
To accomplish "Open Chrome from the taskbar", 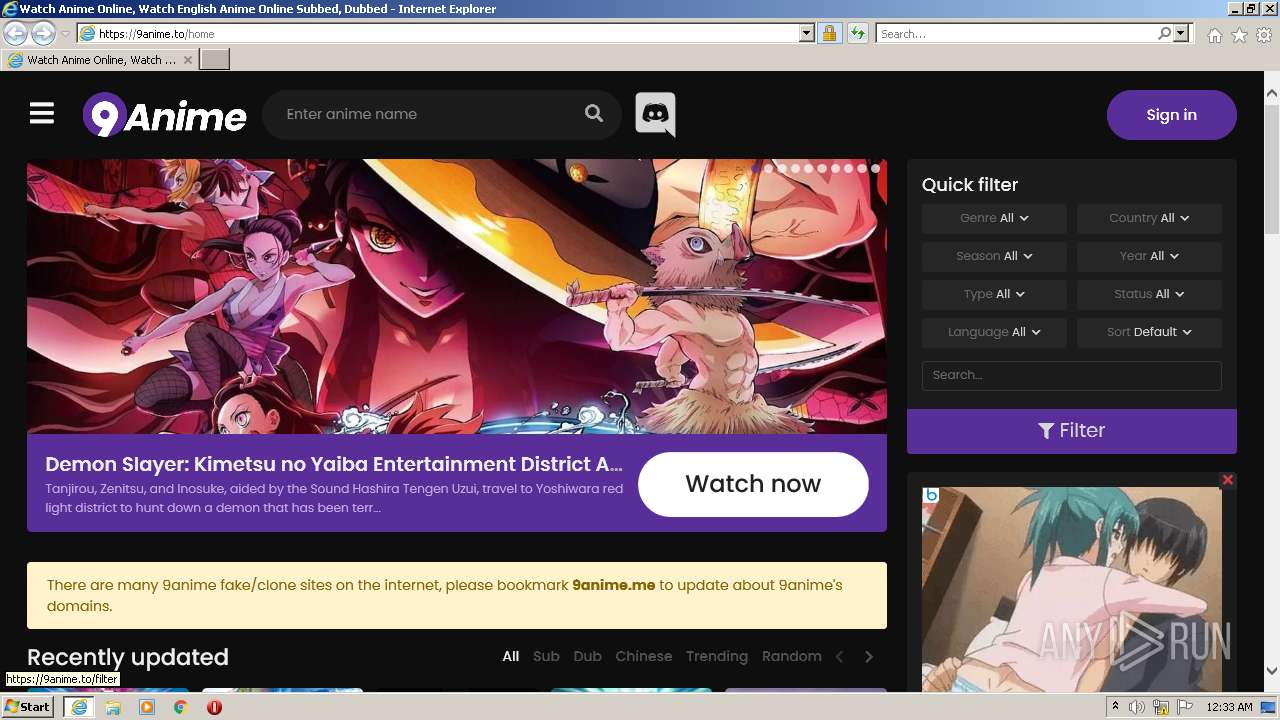I will [x=181, y=707].
